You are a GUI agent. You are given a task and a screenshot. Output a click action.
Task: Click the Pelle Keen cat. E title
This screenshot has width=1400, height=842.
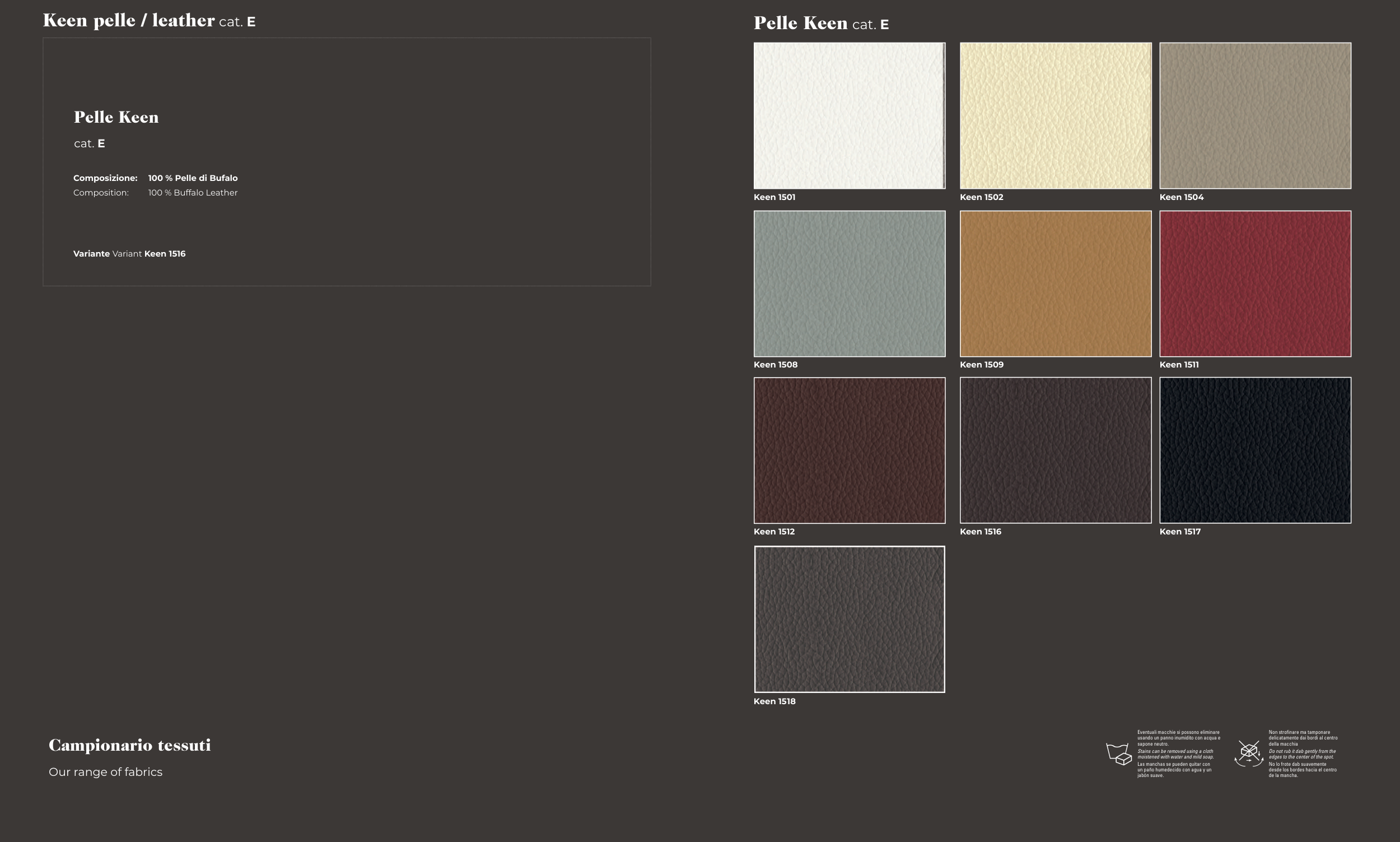tap(820, 24)
